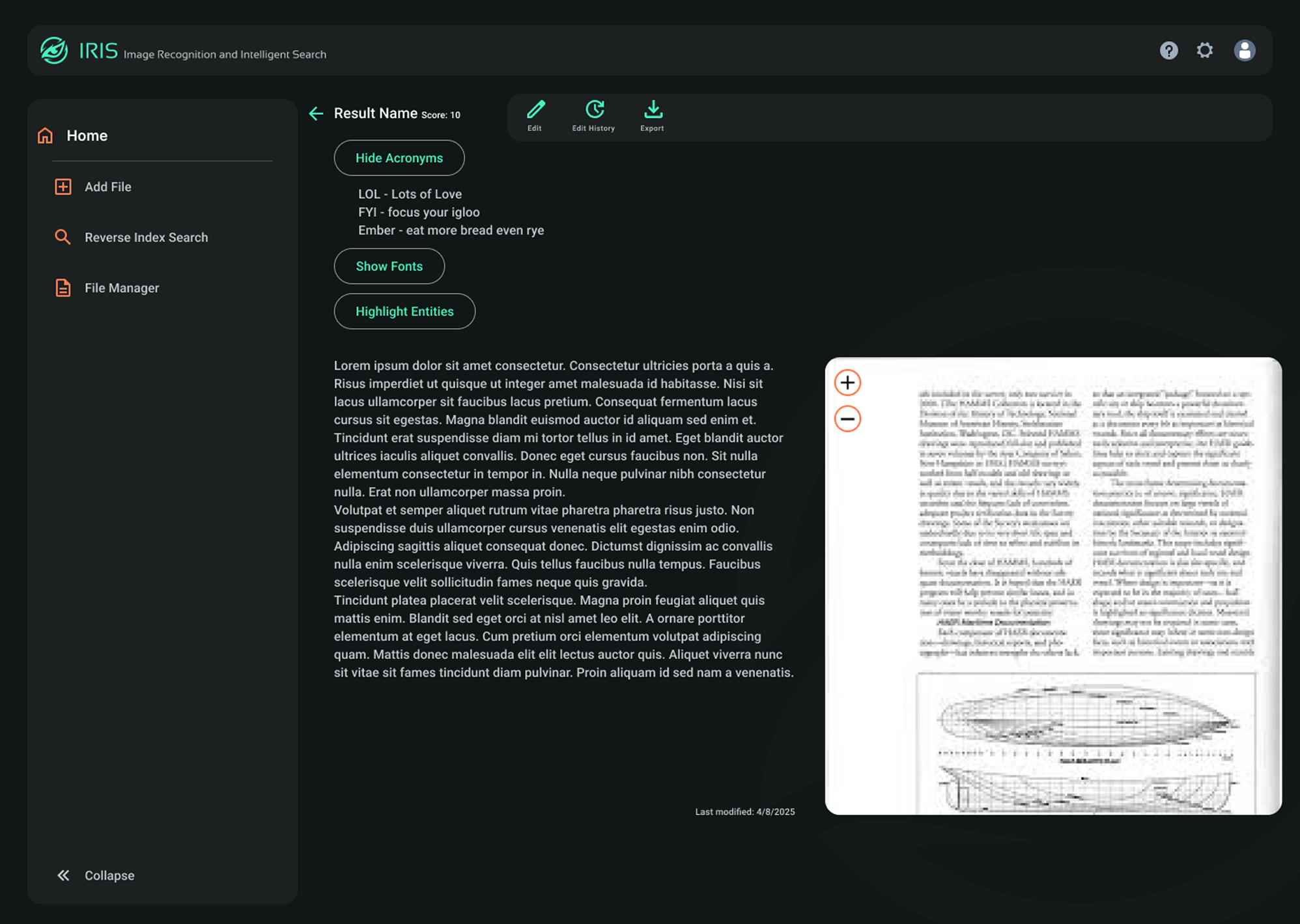
Task: Zoom out of document preview
Action: tap(847, 419)
